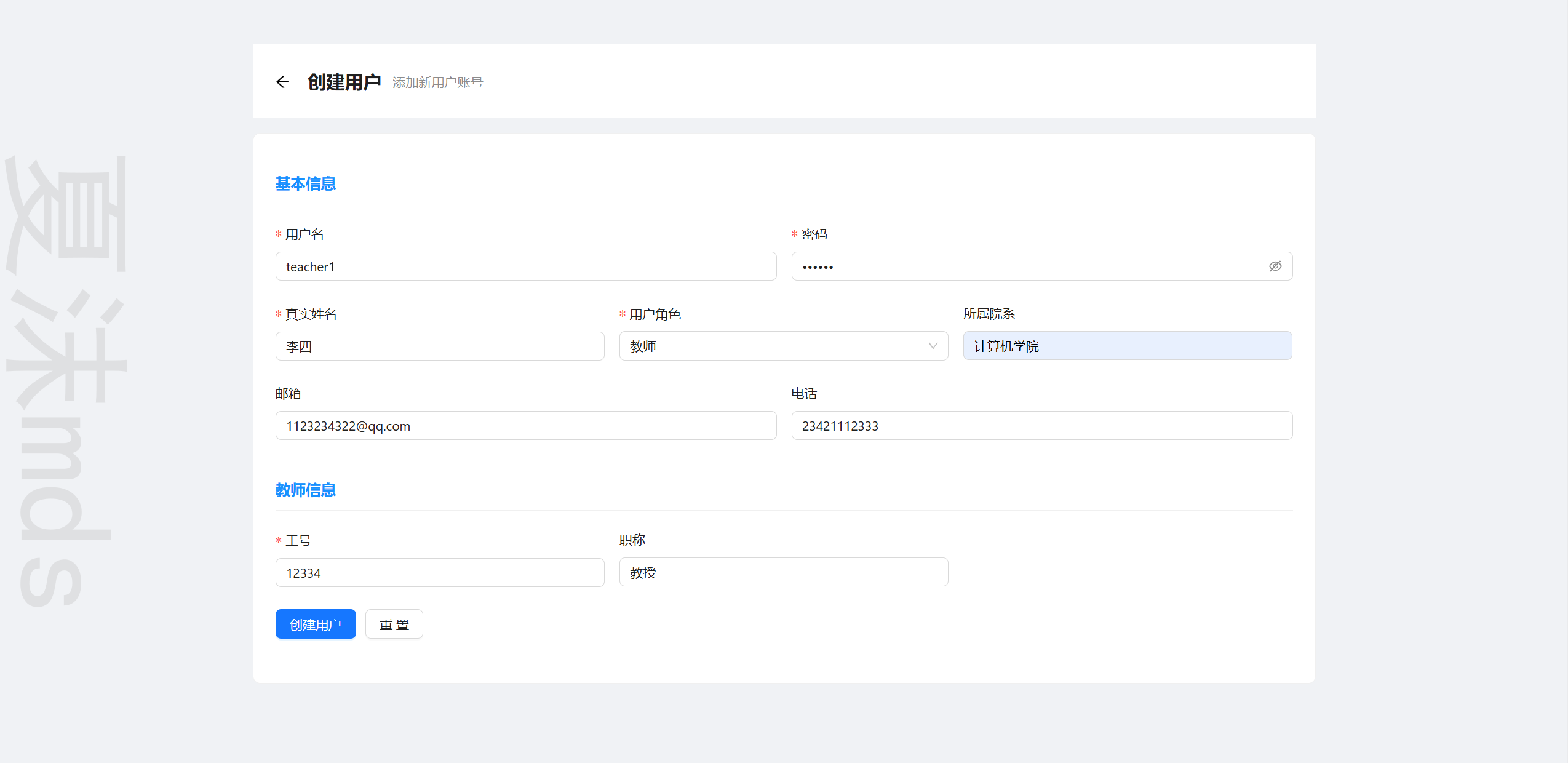1568x763 pixels.
Task: Select the 真实姓名 input containing 李四
Action: coord(439,346)
